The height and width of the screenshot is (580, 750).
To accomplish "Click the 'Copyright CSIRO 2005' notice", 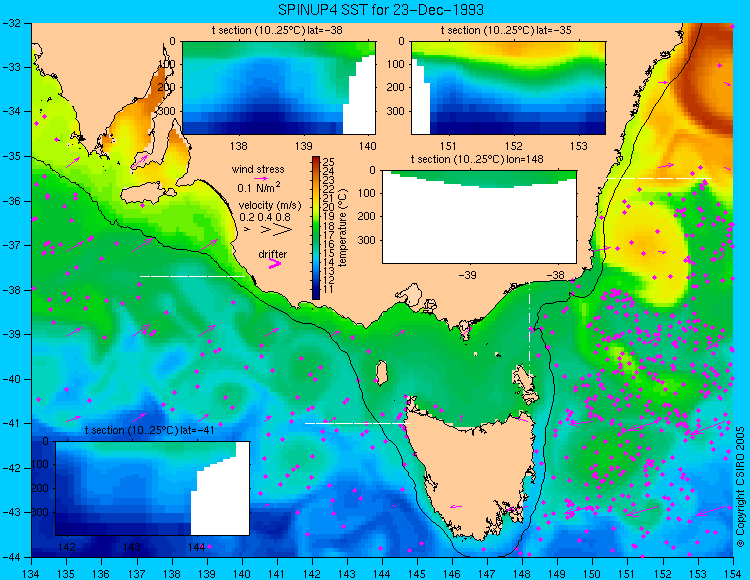I will point(740,487).
